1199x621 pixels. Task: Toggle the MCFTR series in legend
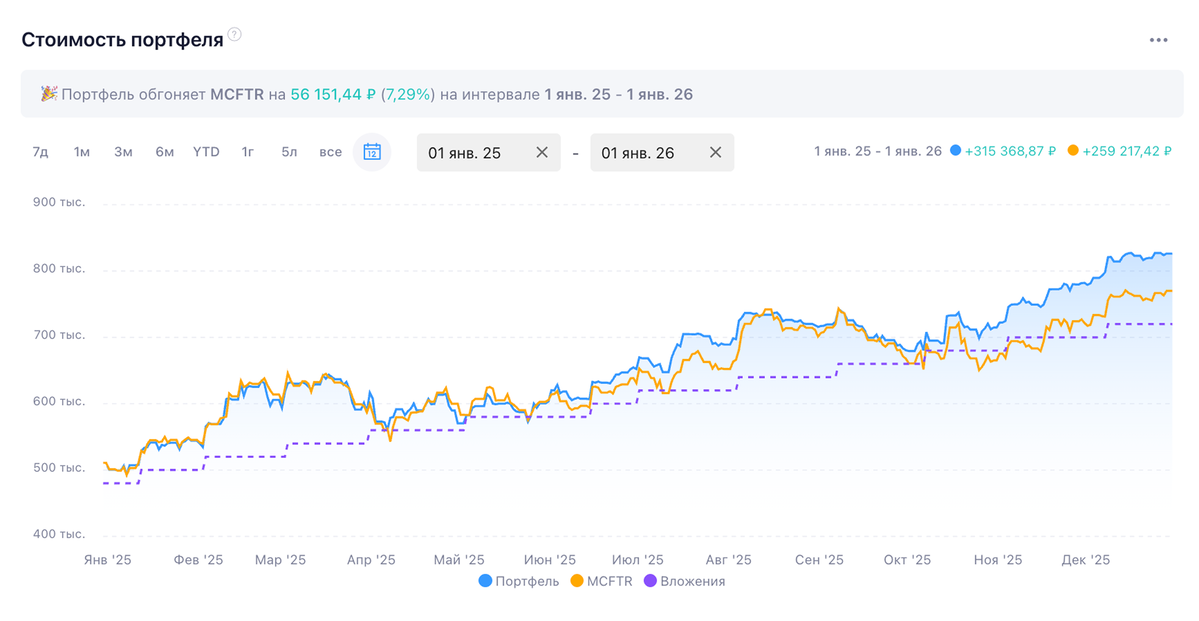pos(608,581)
